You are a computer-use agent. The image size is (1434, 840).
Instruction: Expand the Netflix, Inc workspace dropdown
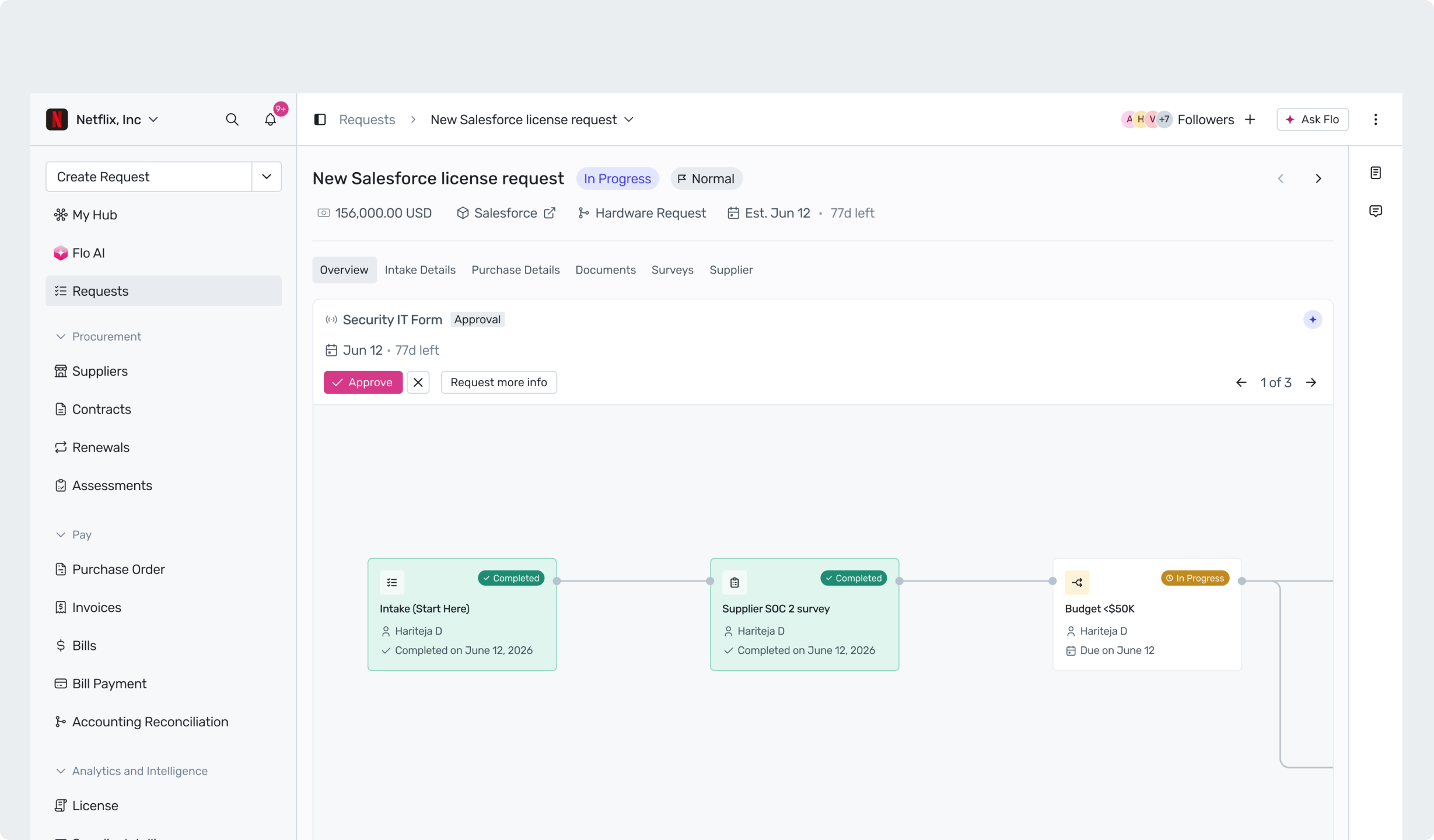click(x=153, y=120)
